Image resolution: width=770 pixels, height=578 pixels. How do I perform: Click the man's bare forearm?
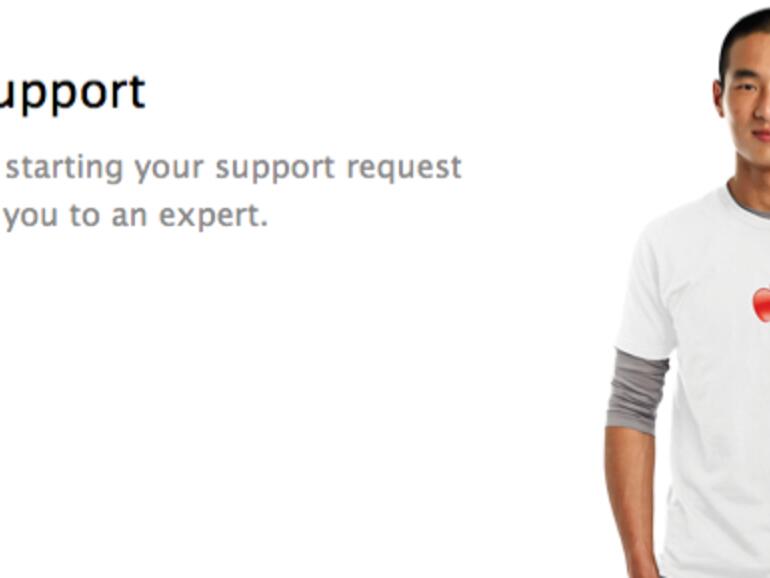point(632,501)
